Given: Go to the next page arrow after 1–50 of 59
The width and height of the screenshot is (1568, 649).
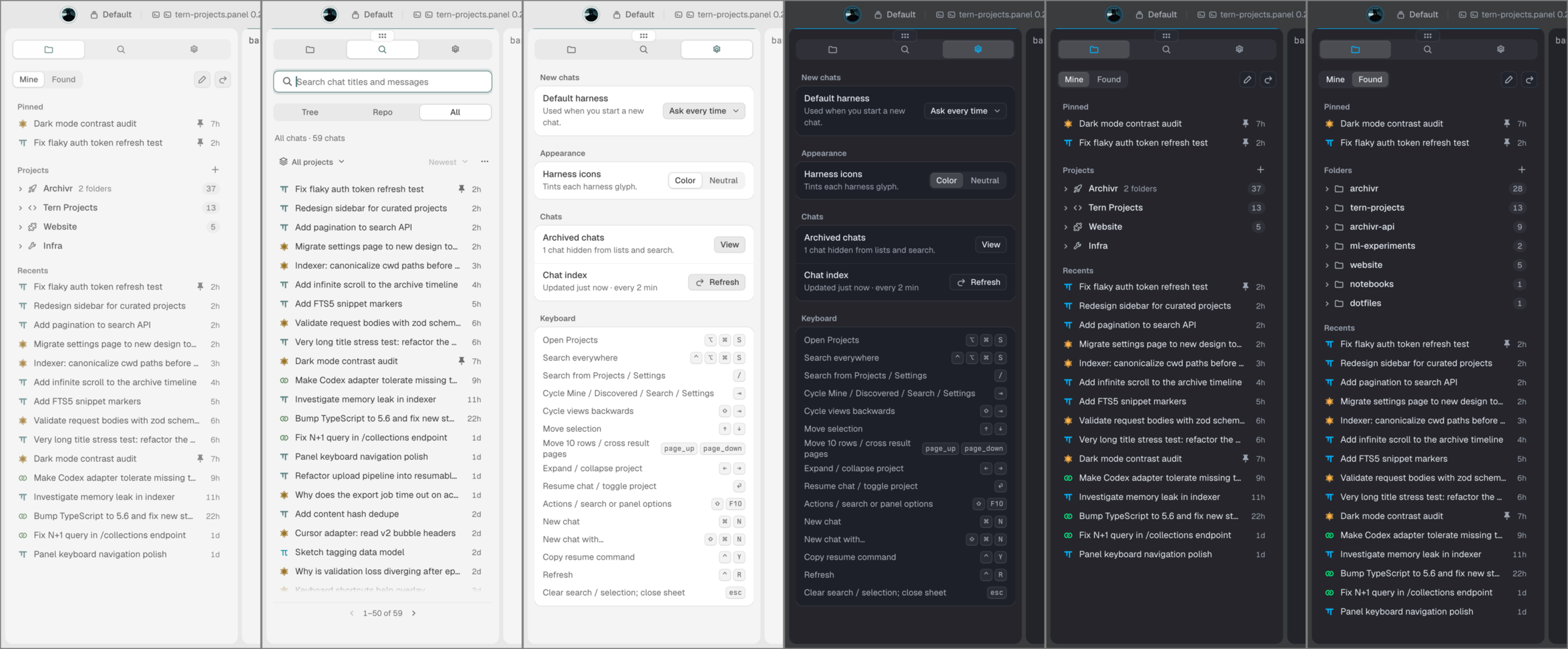Looking at the screenshot, I should [x=414, y=613].
